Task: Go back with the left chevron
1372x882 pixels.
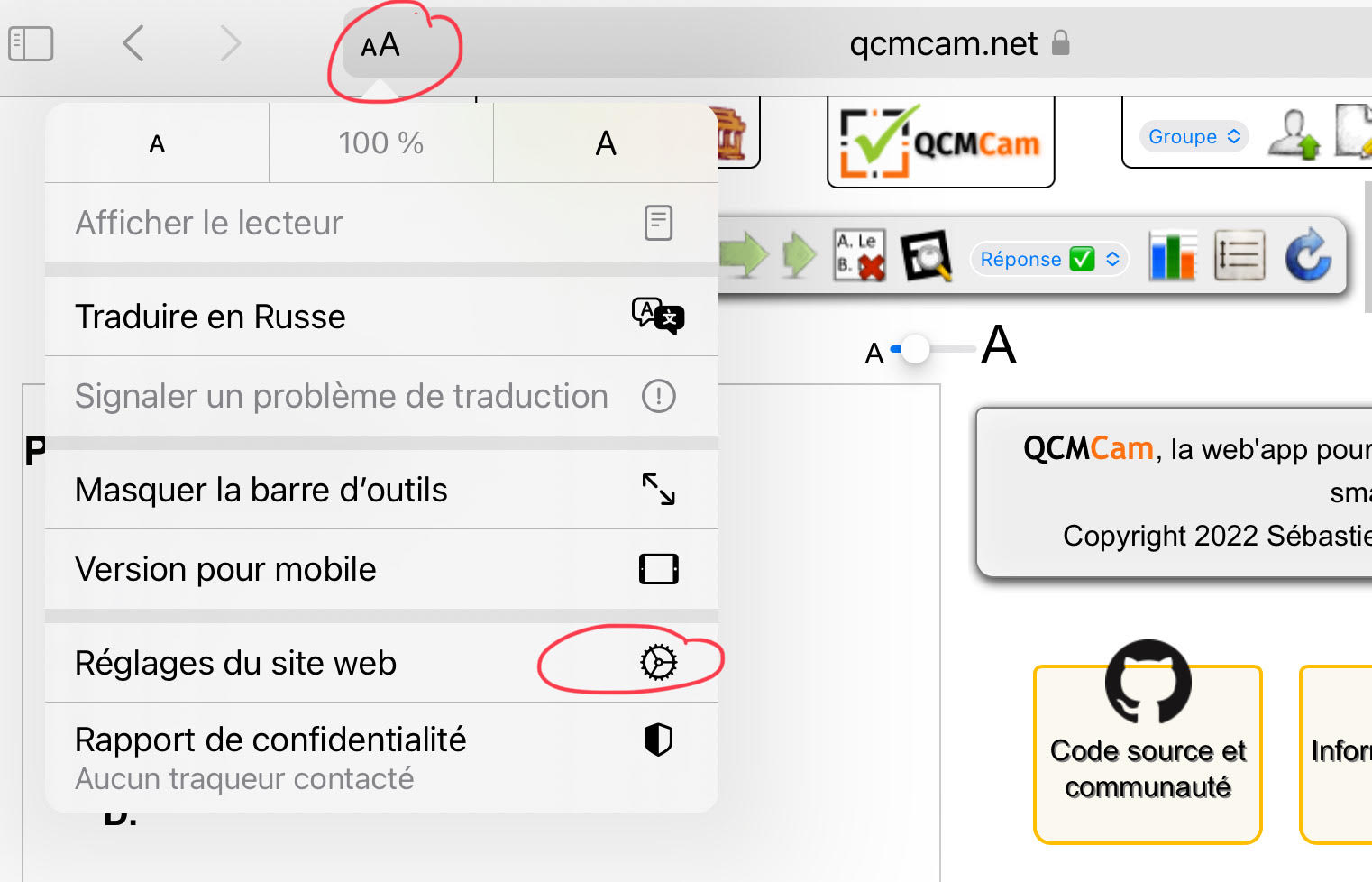Action: coord(133,43)
